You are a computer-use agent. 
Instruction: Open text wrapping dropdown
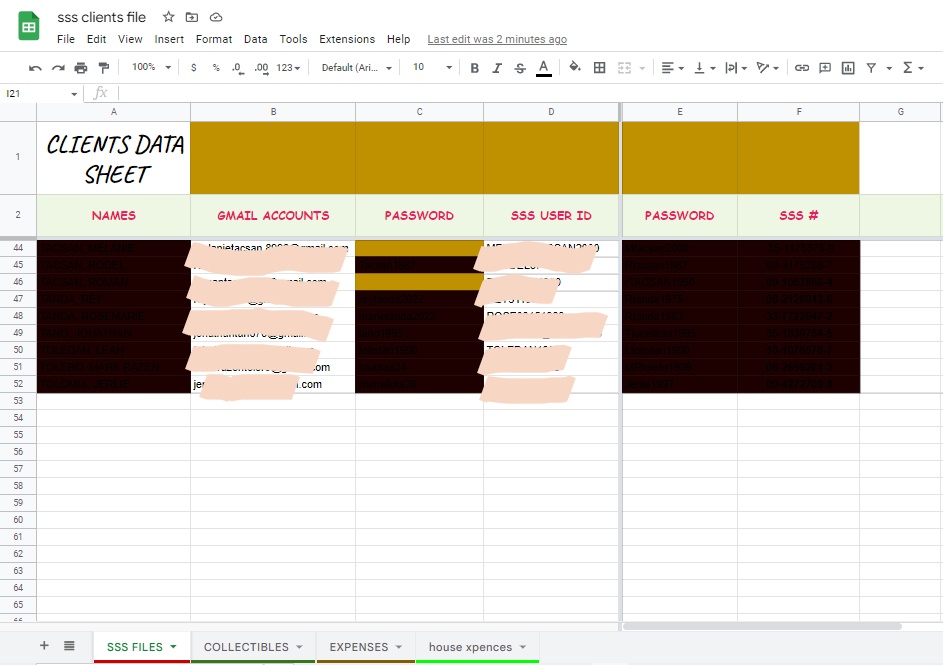pos(736,68)
